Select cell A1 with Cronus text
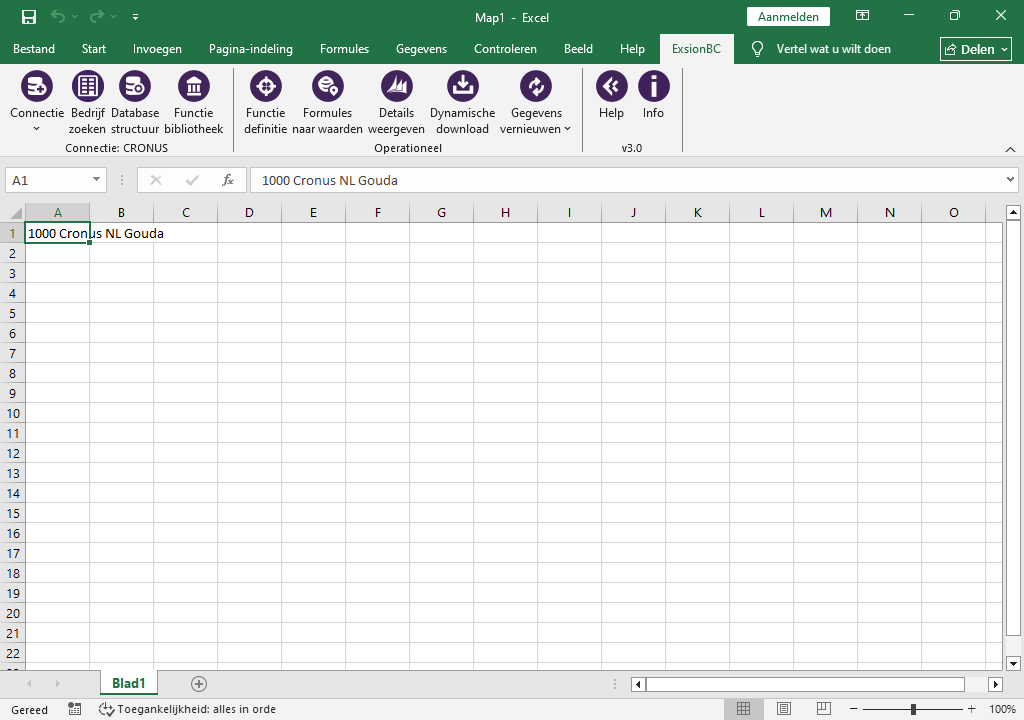 (57, 233)
